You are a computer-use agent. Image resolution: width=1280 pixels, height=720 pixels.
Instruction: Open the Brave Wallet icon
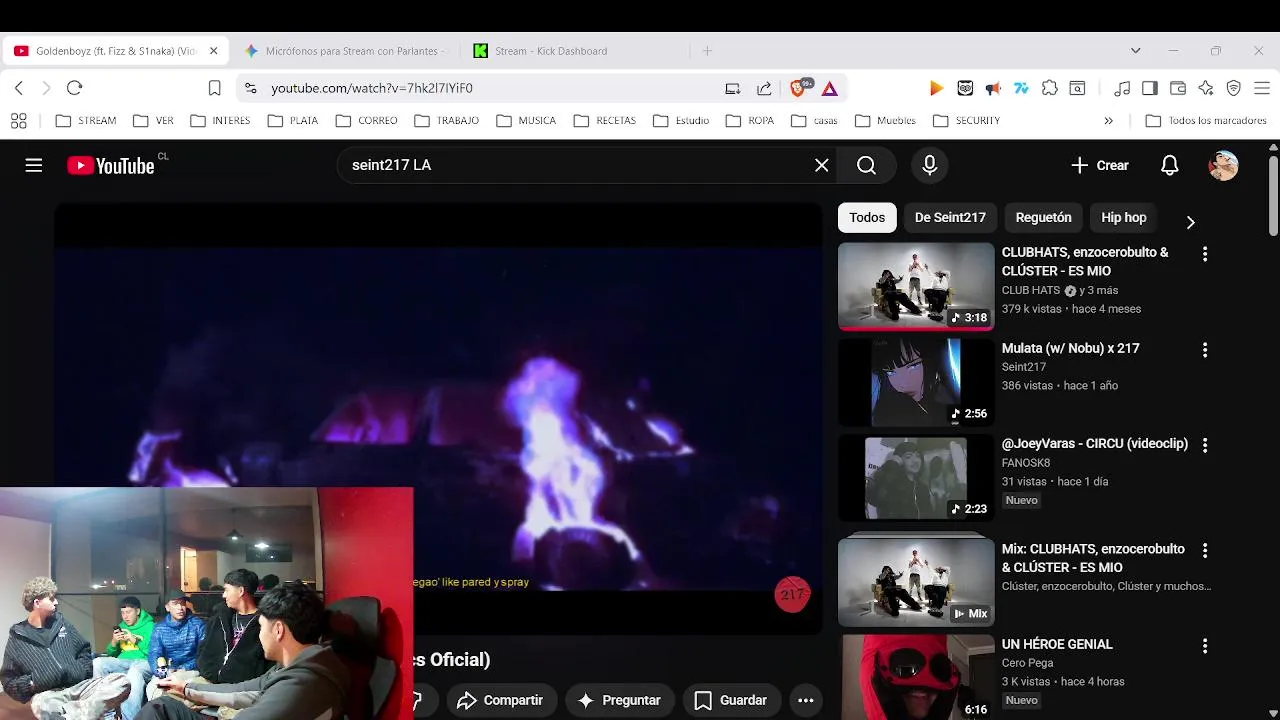pos(1178,88)
